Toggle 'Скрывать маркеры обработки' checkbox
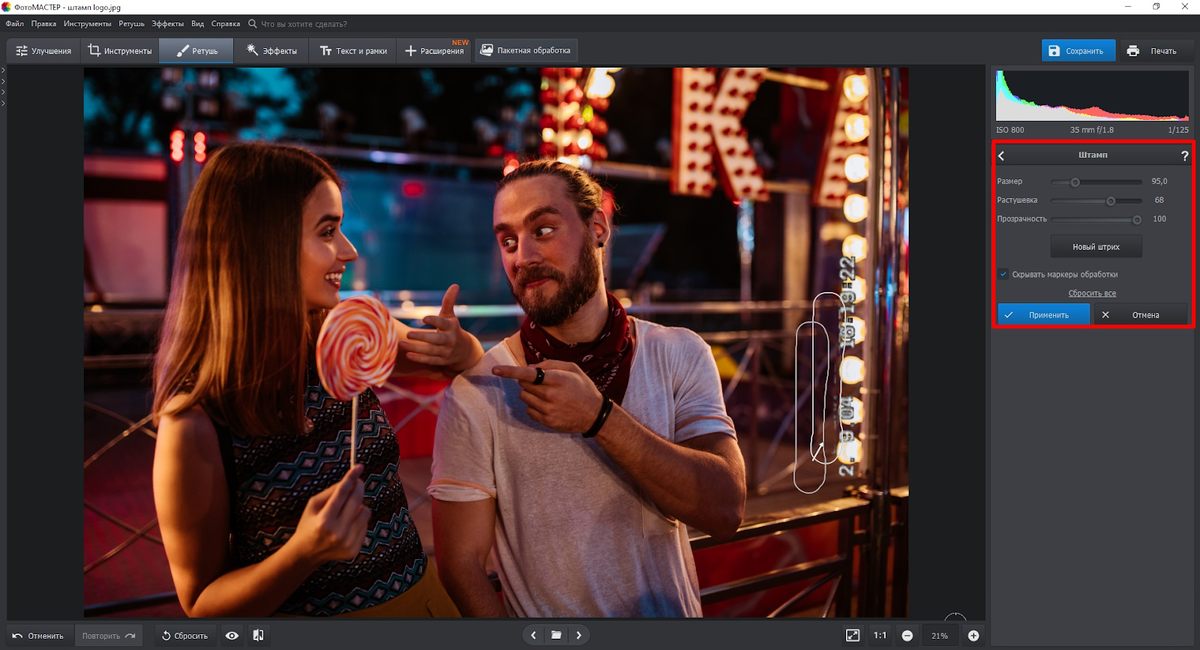The height and width of the screenshot is (650, 1200). (x=1003, y=274)
